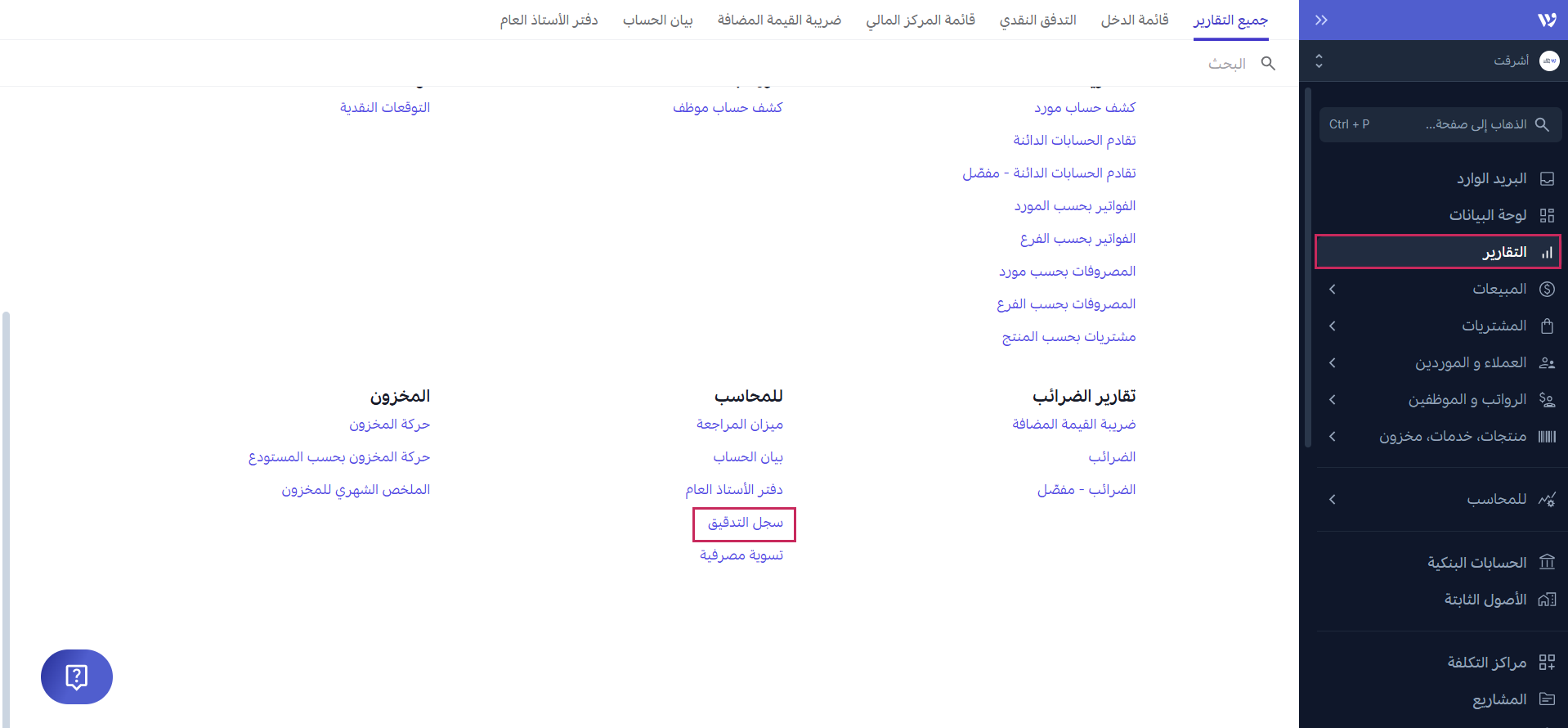The height and width of the screenshot is (728, 1568).
Task: Switch to دفتر الأستاذ العام tab
Action: pyautogui.click(x=549, y=20)
